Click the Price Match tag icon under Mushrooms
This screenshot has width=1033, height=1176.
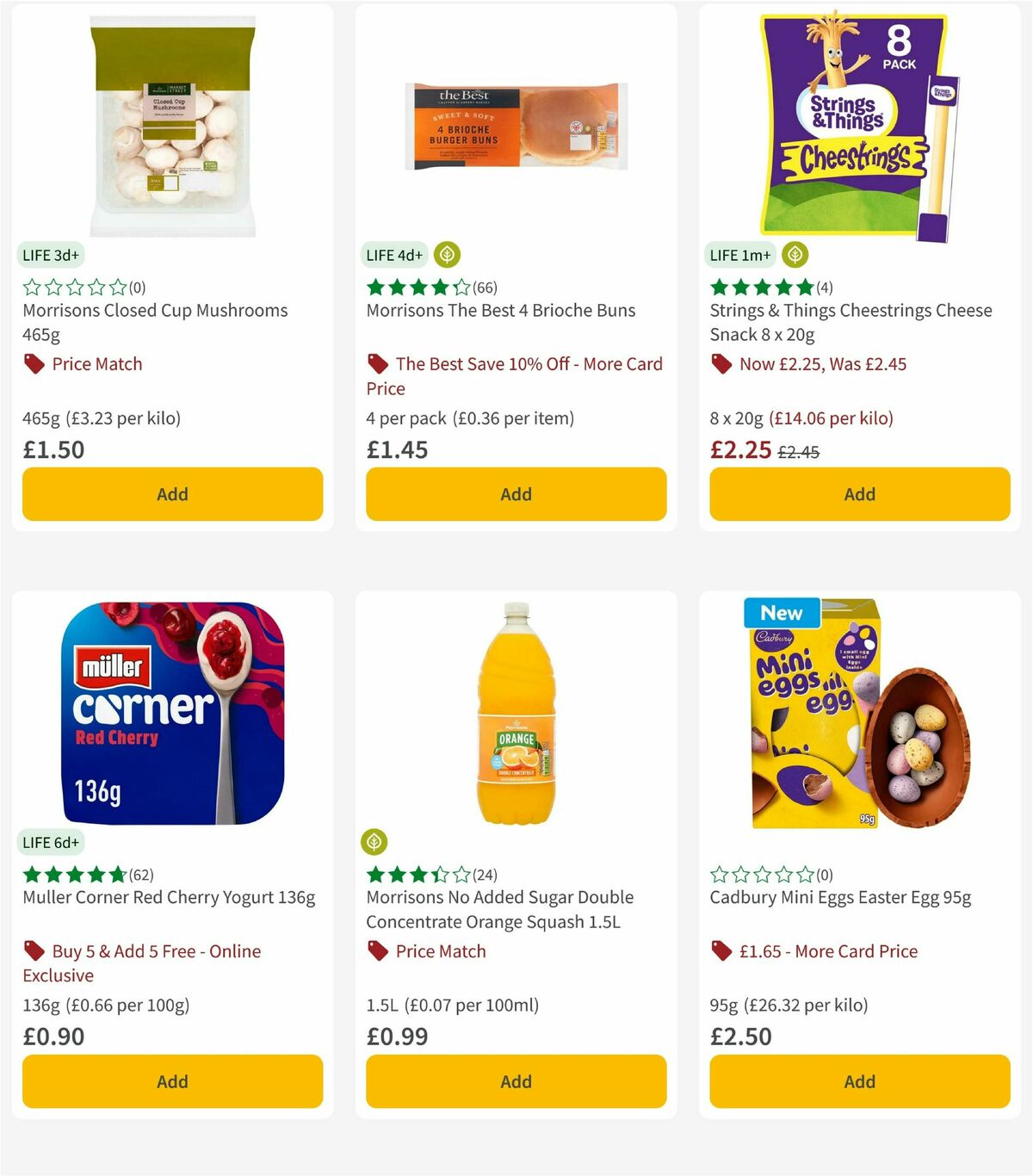click(x=33, y=363)
